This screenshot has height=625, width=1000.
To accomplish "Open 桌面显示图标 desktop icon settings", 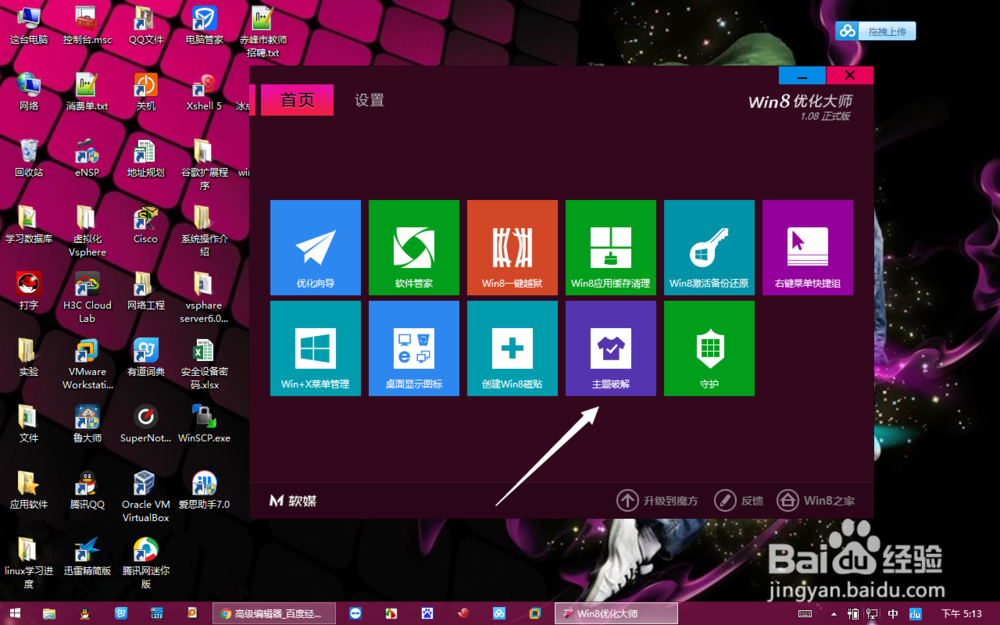I will point(414,347).
